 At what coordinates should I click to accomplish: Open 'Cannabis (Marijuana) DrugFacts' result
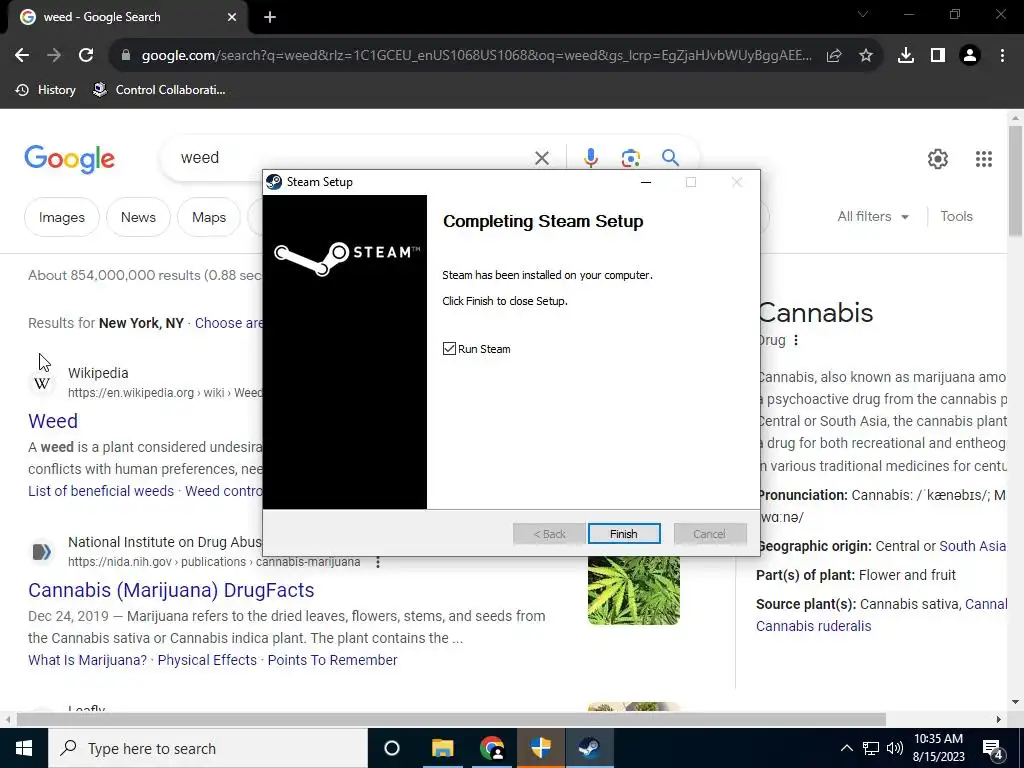[171, 590]
